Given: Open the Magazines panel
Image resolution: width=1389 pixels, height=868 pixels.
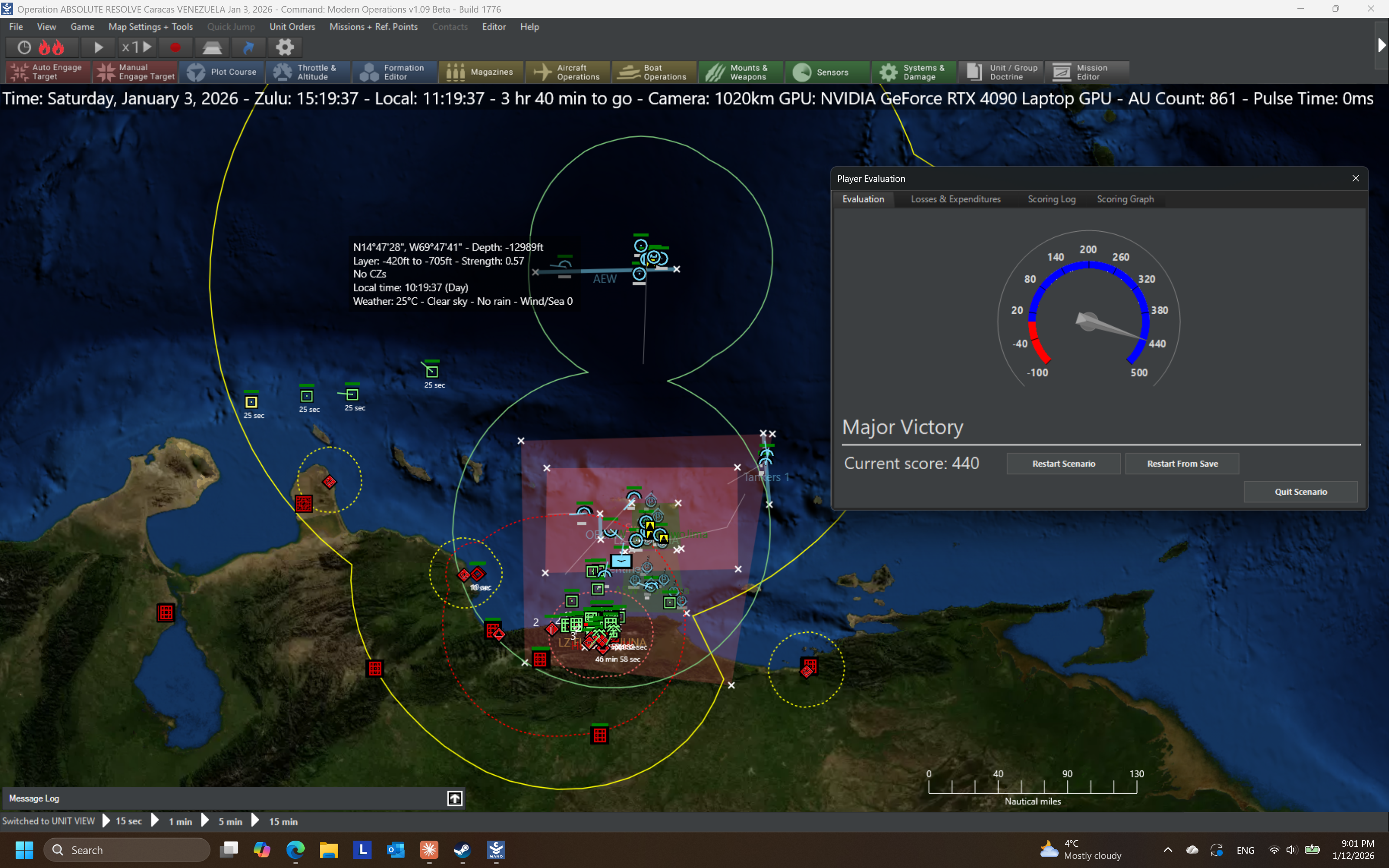Looking at the screenshot, I should click(x=481, y=72).
